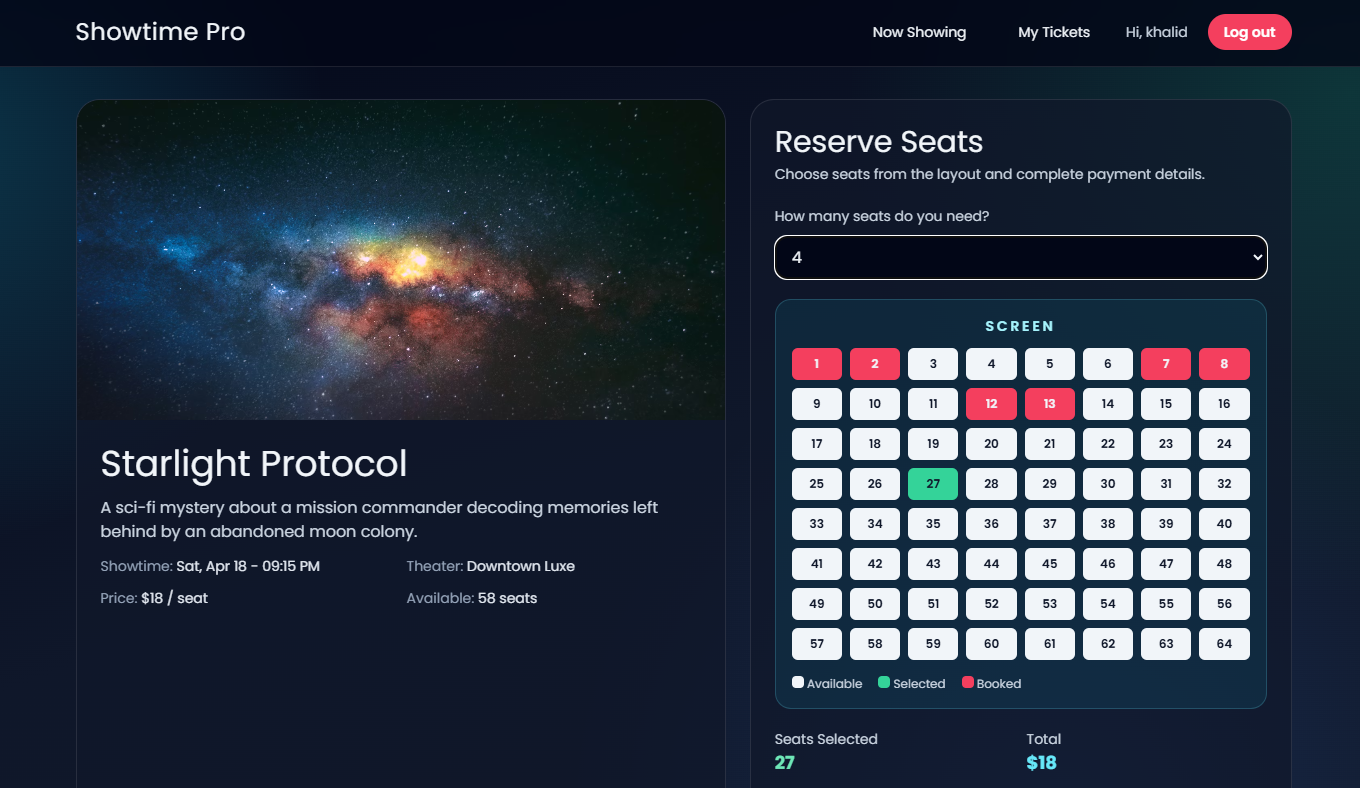This screenshot has width=1360, height=788.
Task: Choose seat 57 in the back row
Action: pyautogui.click(x=816, y=643)
